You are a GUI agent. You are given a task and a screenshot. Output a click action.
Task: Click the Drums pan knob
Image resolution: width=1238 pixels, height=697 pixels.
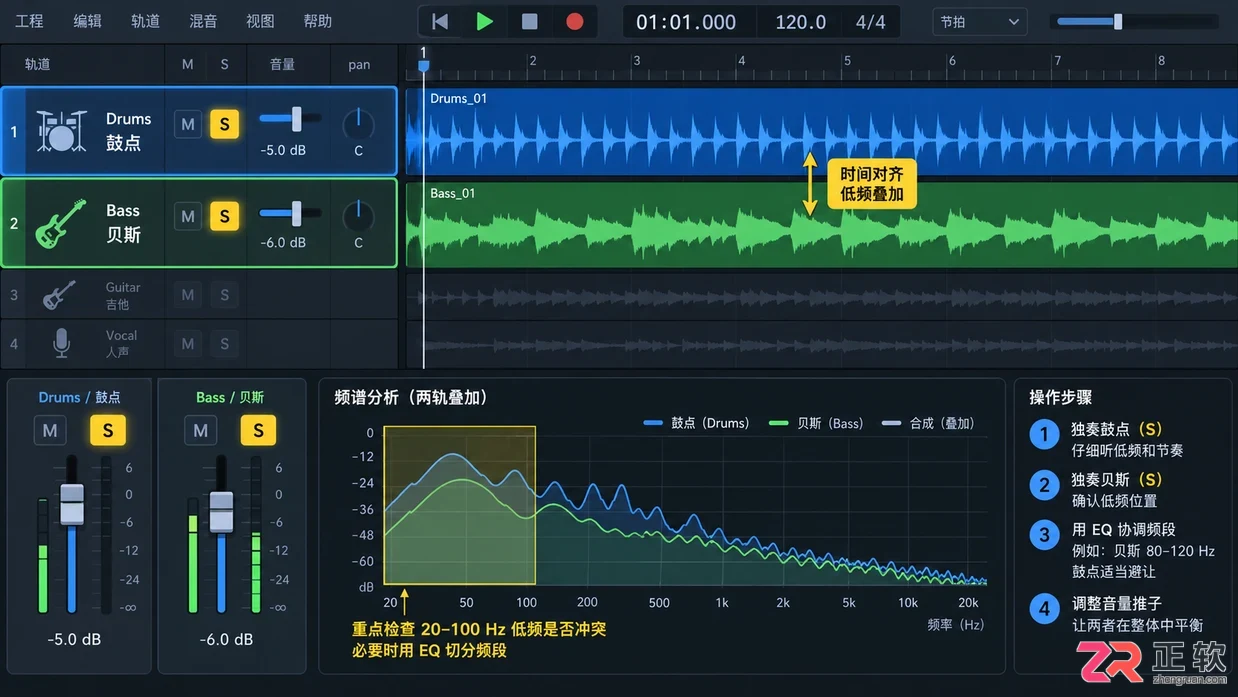tap(358, 124)
